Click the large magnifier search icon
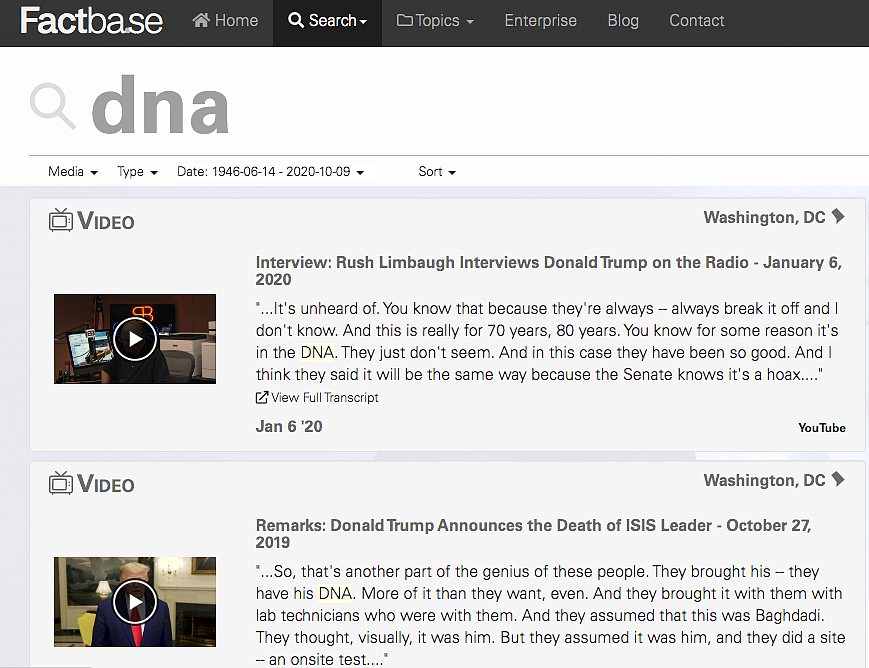869x668 pixels. click(x=53, y=106)
